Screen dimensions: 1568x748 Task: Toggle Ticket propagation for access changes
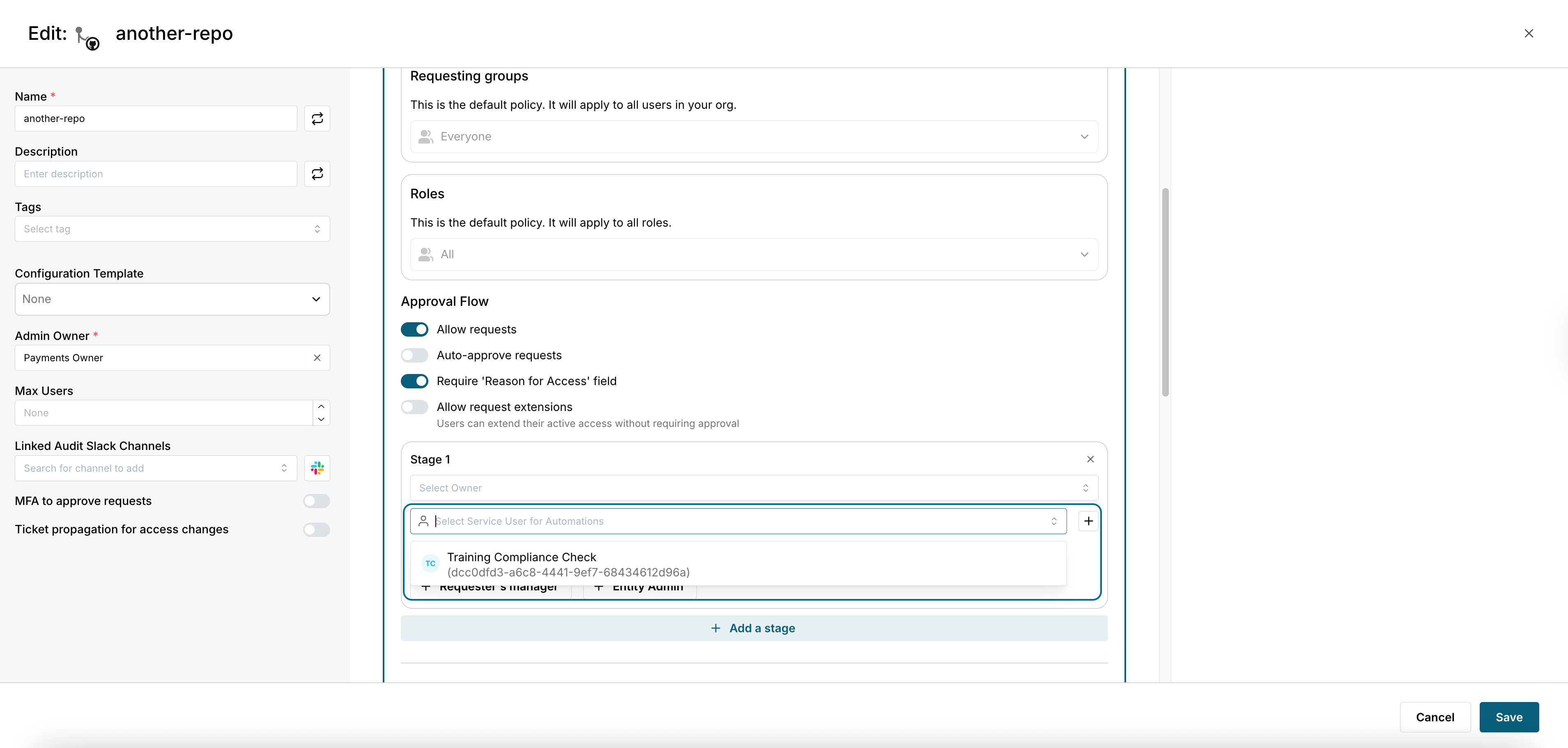coord(317,529)
